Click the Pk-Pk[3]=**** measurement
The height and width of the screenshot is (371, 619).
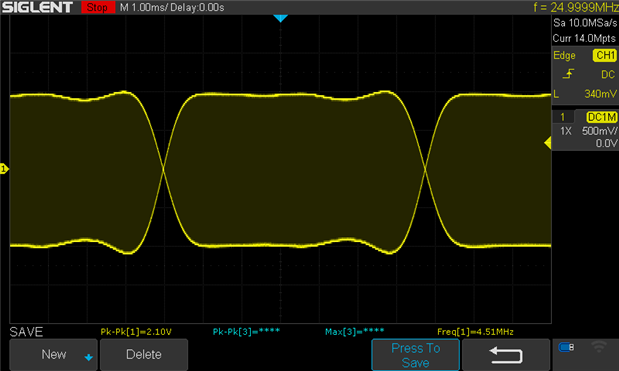[x=246, y=332]
